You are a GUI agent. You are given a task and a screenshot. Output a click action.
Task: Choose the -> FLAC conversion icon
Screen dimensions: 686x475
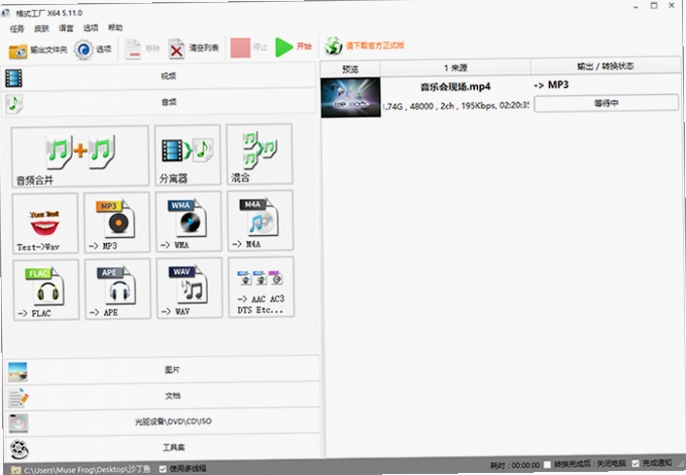click(x=46, y=290)
